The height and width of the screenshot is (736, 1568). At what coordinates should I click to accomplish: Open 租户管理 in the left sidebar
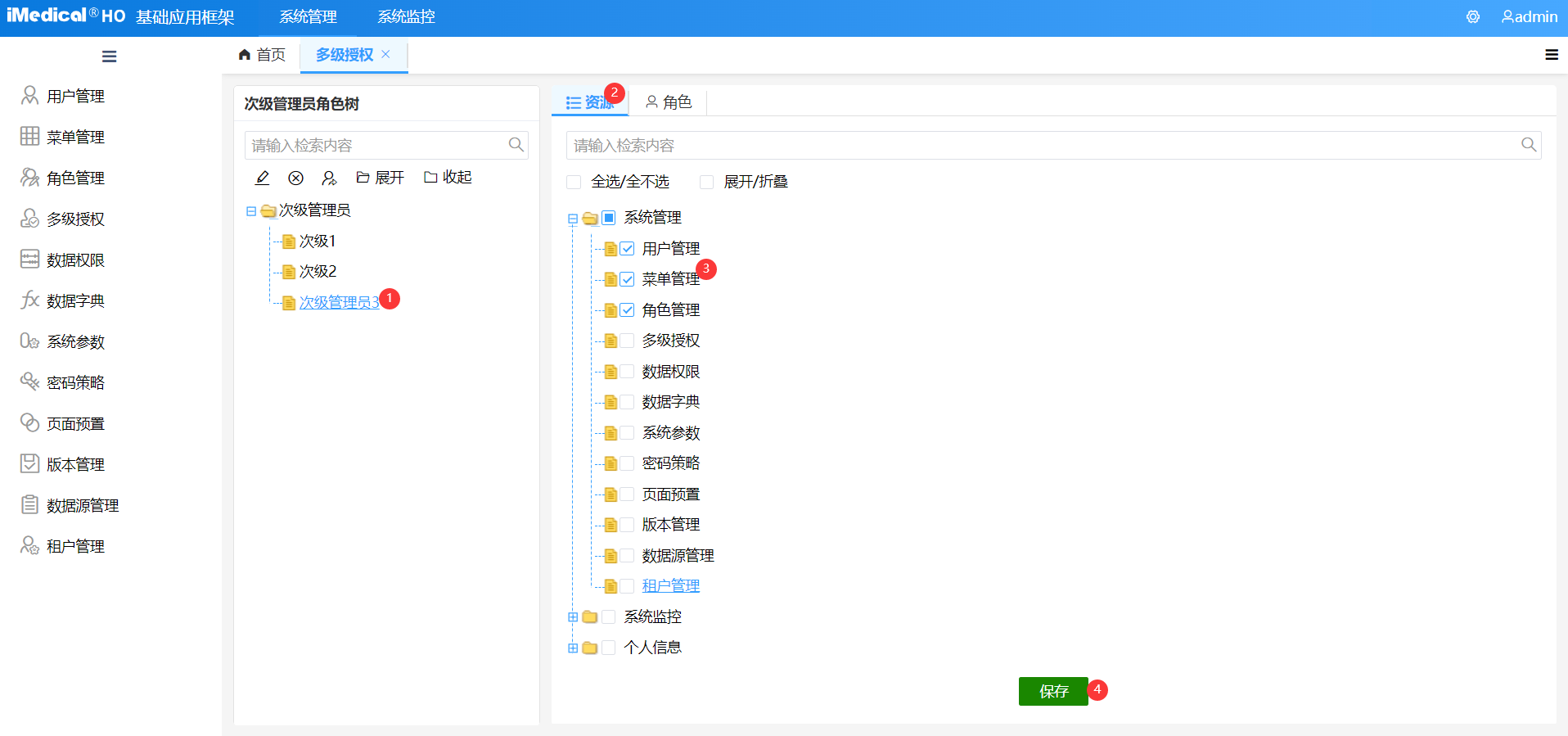75,547
